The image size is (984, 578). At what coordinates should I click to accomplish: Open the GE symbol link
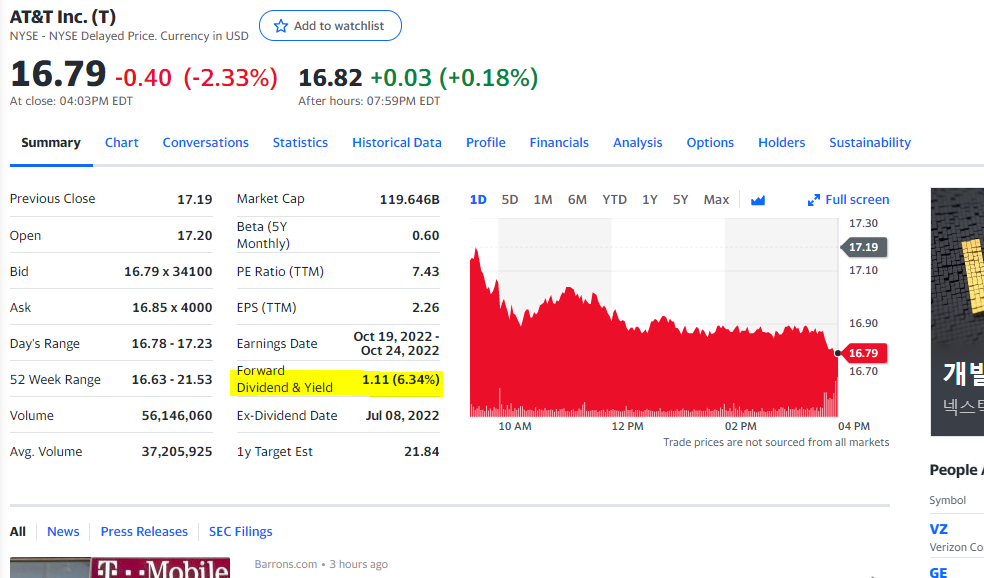tap(938, 572)
